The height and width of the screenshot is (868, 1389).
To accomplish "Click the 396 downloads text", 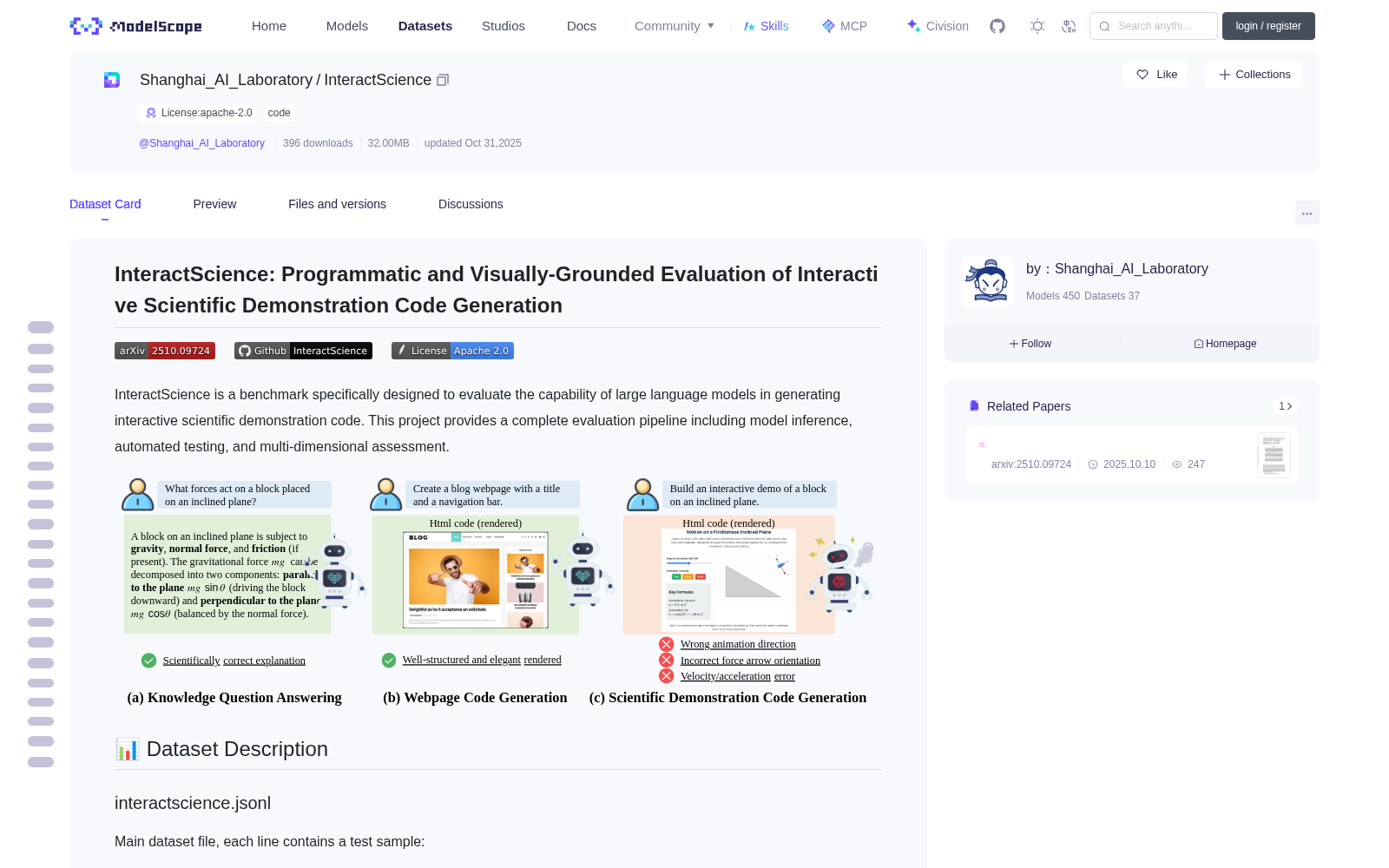I will (318, 143).
